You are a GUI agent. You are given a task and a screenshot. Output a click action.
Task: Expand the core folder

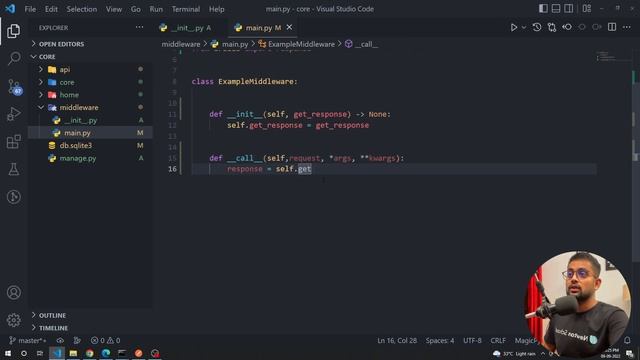coord(67,82)
